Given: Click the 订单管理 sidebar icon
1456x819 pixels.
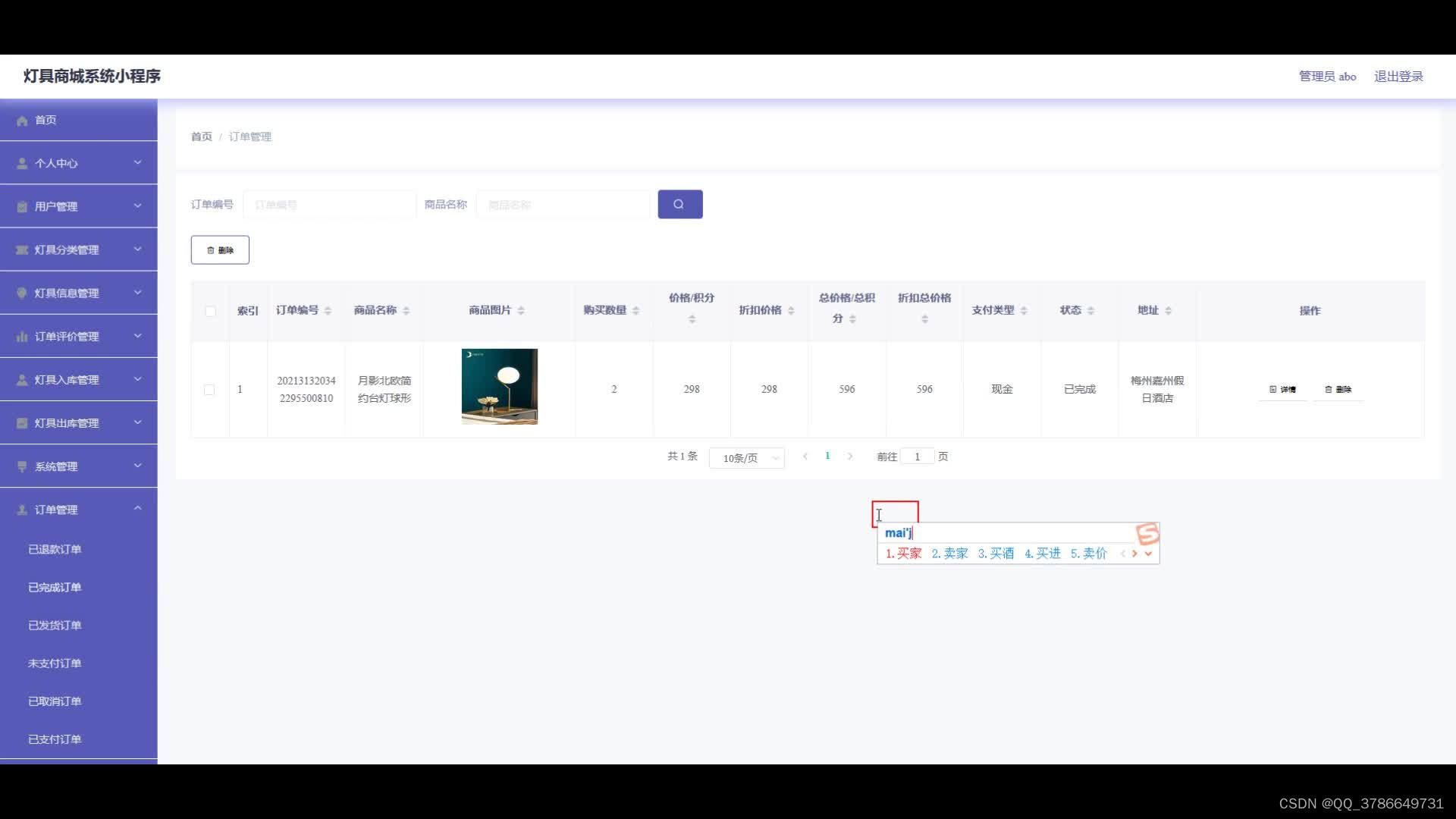Looking at the screenshot, I should pyautogui.click(x=22, y=510).
